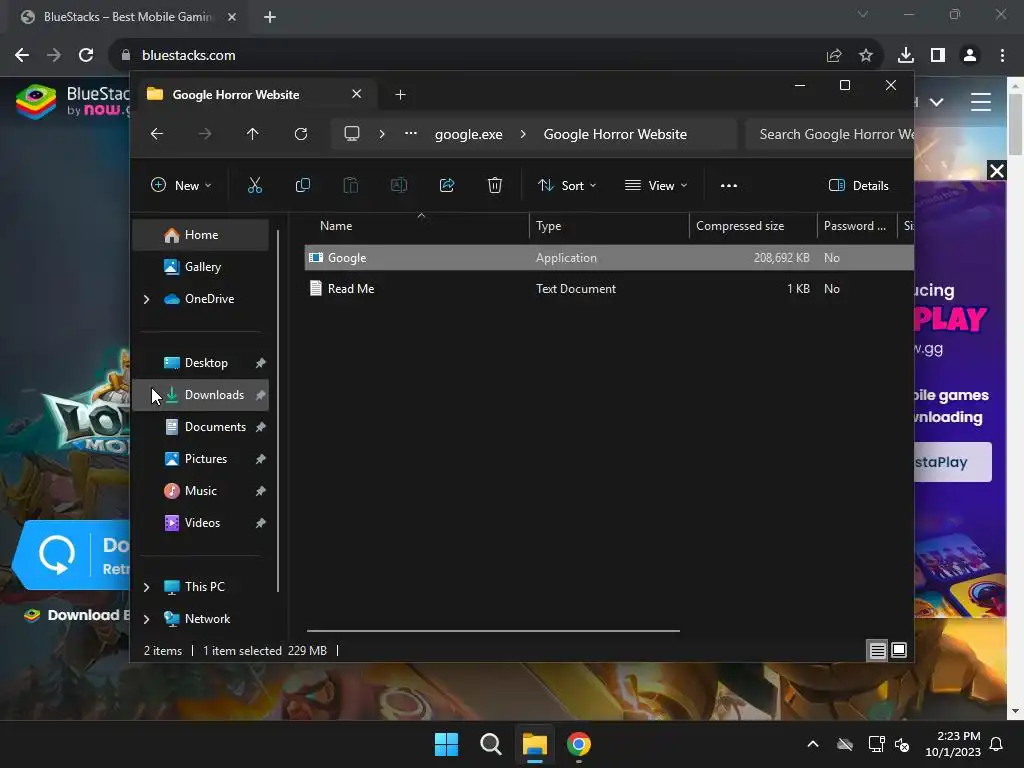Open Chrome three-dot menu
The height and width of the screenshot is (768, 1024).
pos(1002,56)
